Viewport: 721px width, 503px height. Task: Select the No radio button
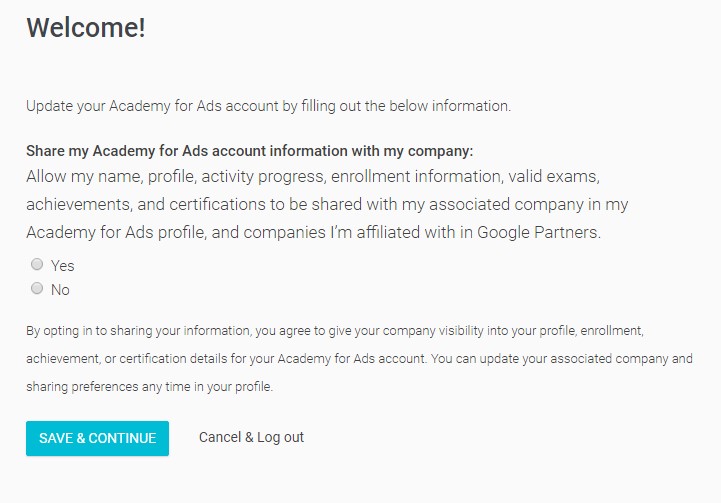[37, 289]
